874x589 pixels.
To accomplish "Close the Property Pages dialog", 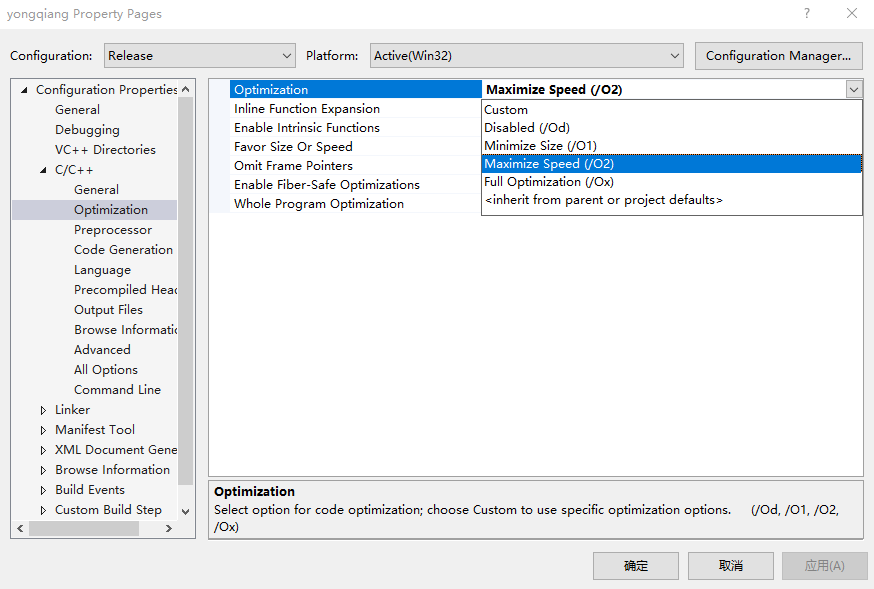I will click(x=852, y=13).
